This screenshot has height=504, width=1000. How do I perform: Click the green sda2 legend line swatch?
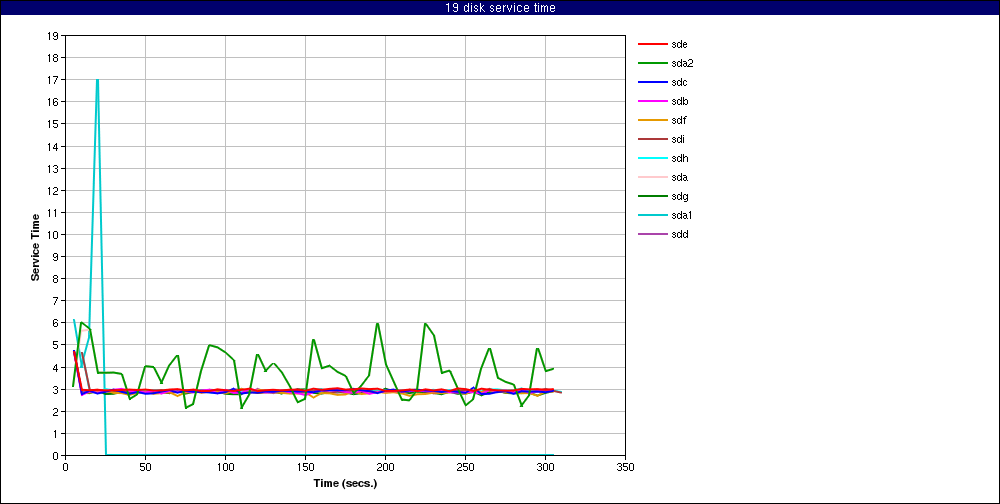click(652, 64)
